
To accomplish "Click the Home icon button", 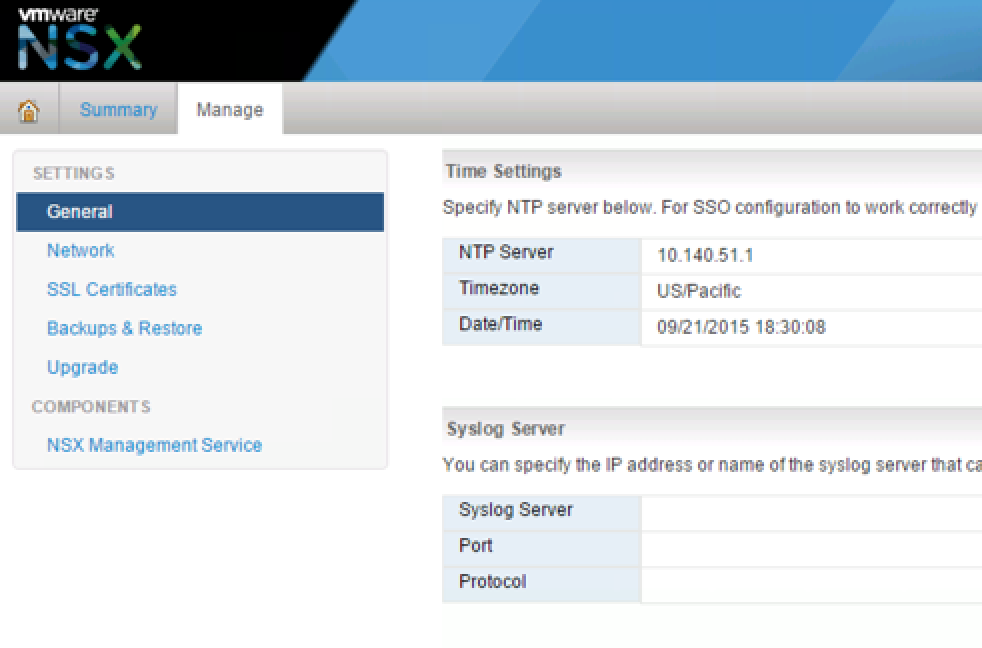I will point(29,110).
